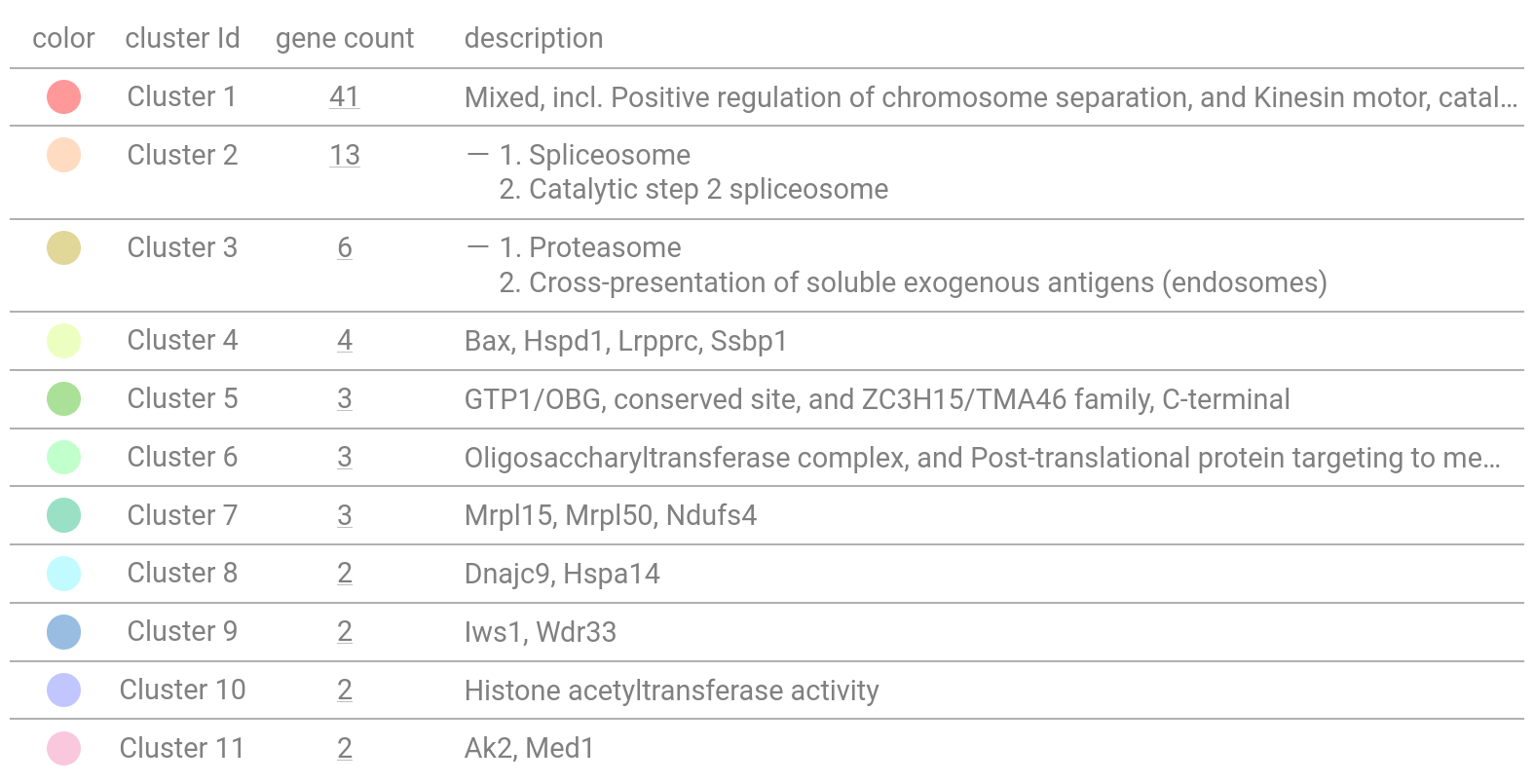Click the cyan Cluster 8 color dot

pyautogui.click(x=63, y=574)
